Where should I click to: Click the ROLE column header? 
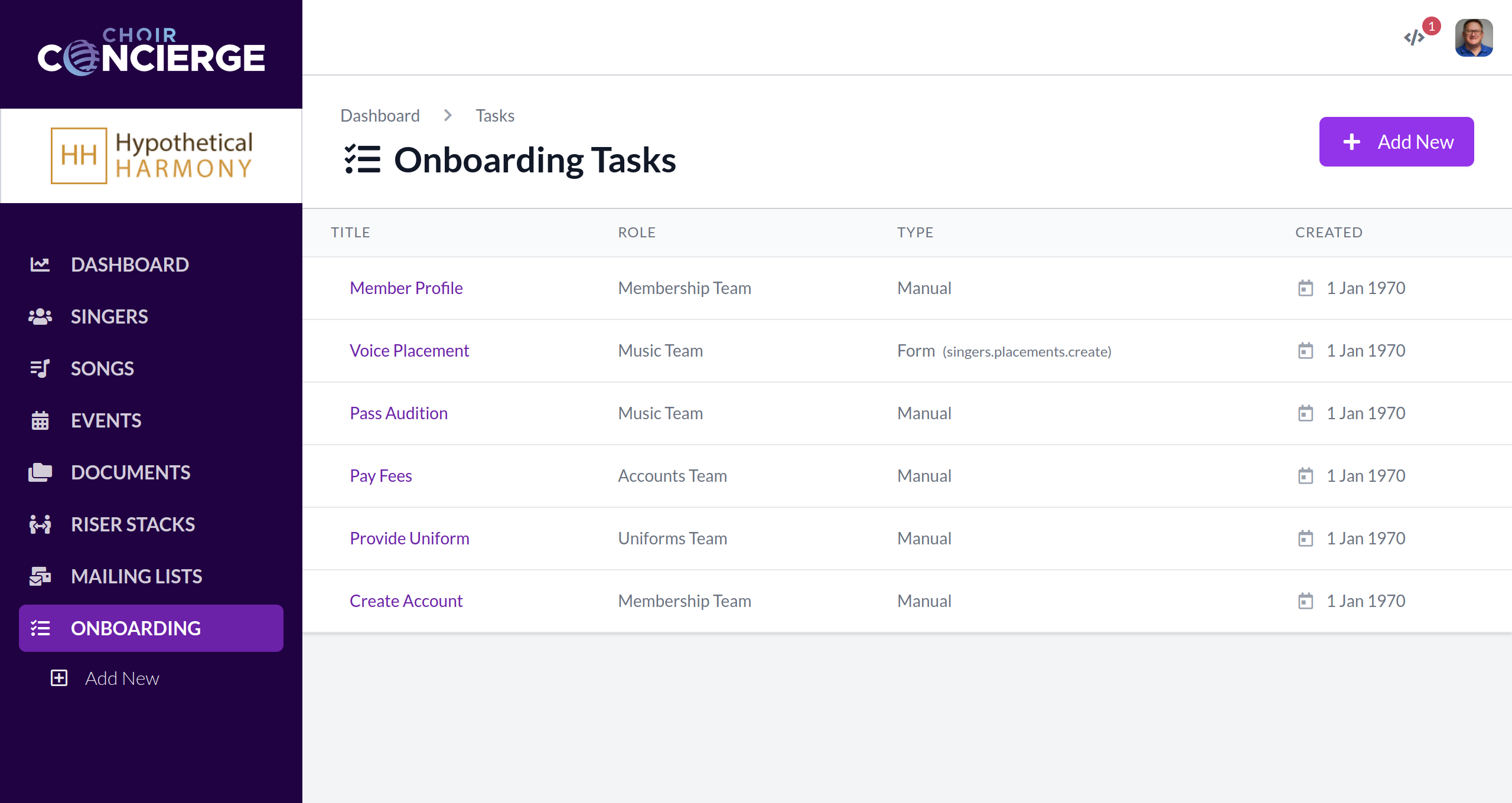[x=637, y=233]
